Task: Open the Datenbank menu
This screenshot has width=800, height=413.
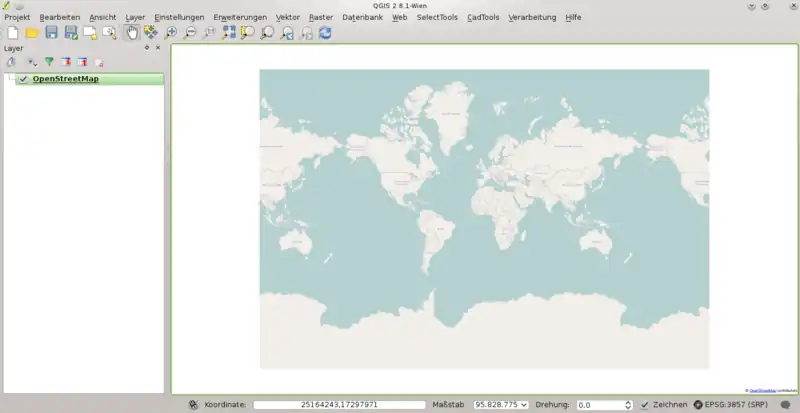Action: coord(362,17)
